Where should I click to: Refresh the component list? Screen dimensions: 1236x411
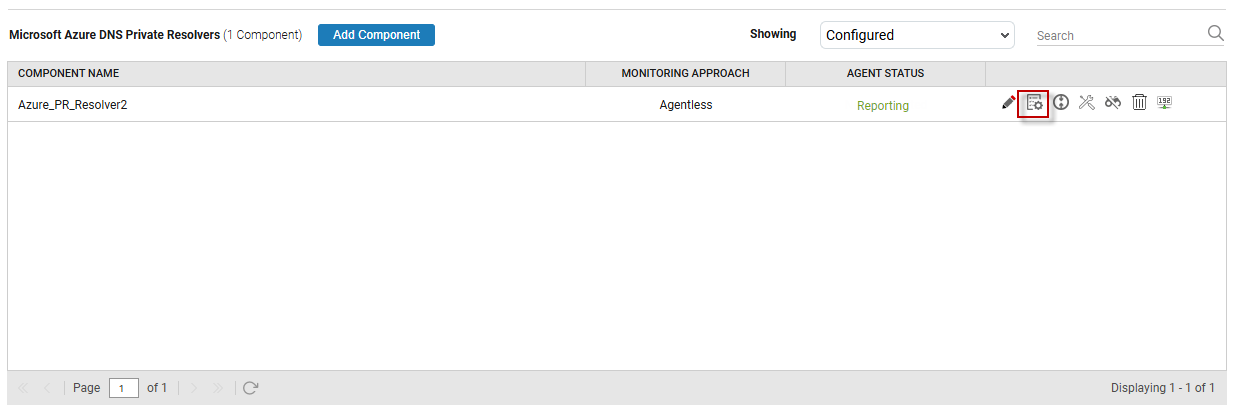(x=251, y=388)
